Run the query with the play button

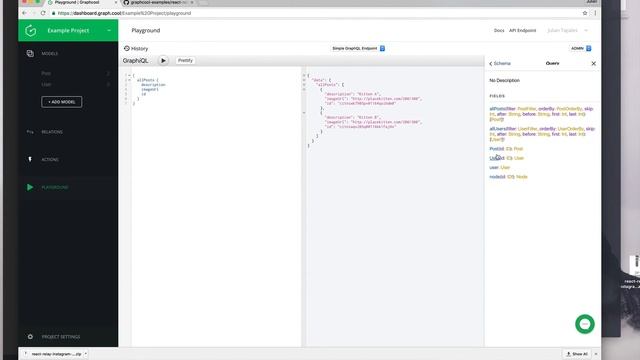[x=163, y=60]
